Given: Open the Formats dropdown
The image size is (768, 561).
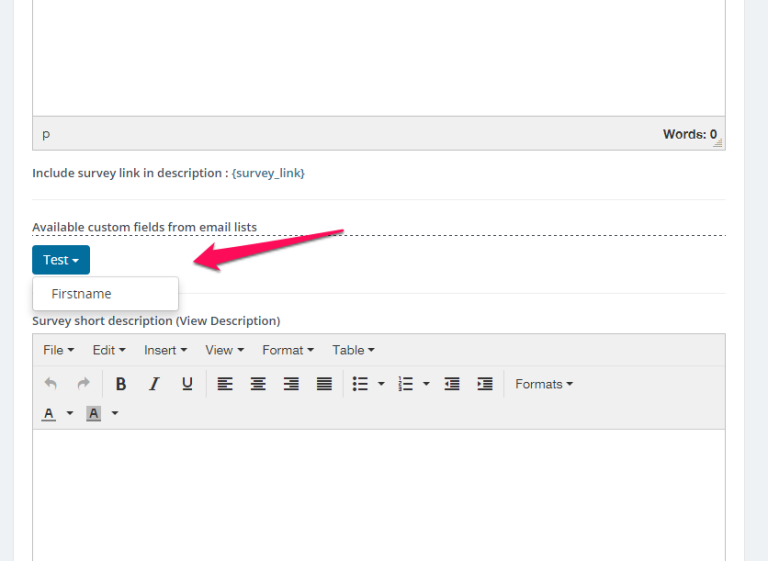Looking at the screenshot, I should point(544,384).
